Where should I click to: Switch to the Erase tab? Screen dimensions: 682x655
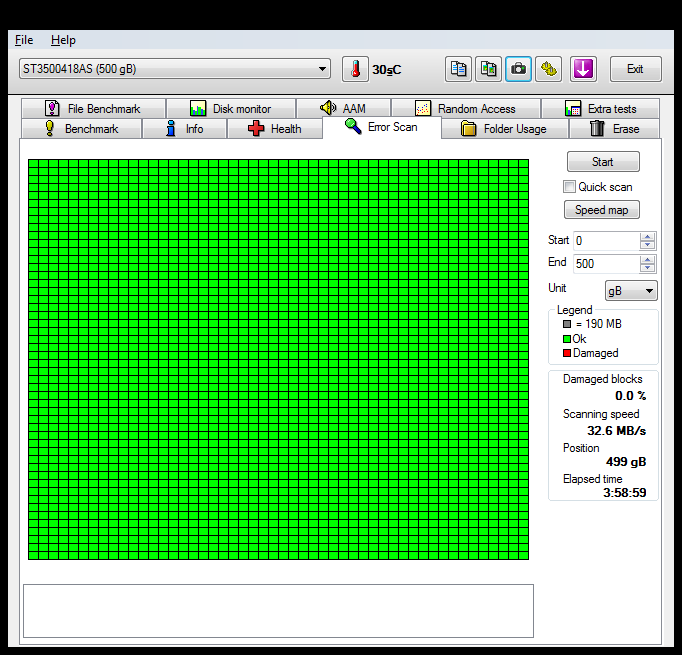pyautogui.click(x=614, y=129)
